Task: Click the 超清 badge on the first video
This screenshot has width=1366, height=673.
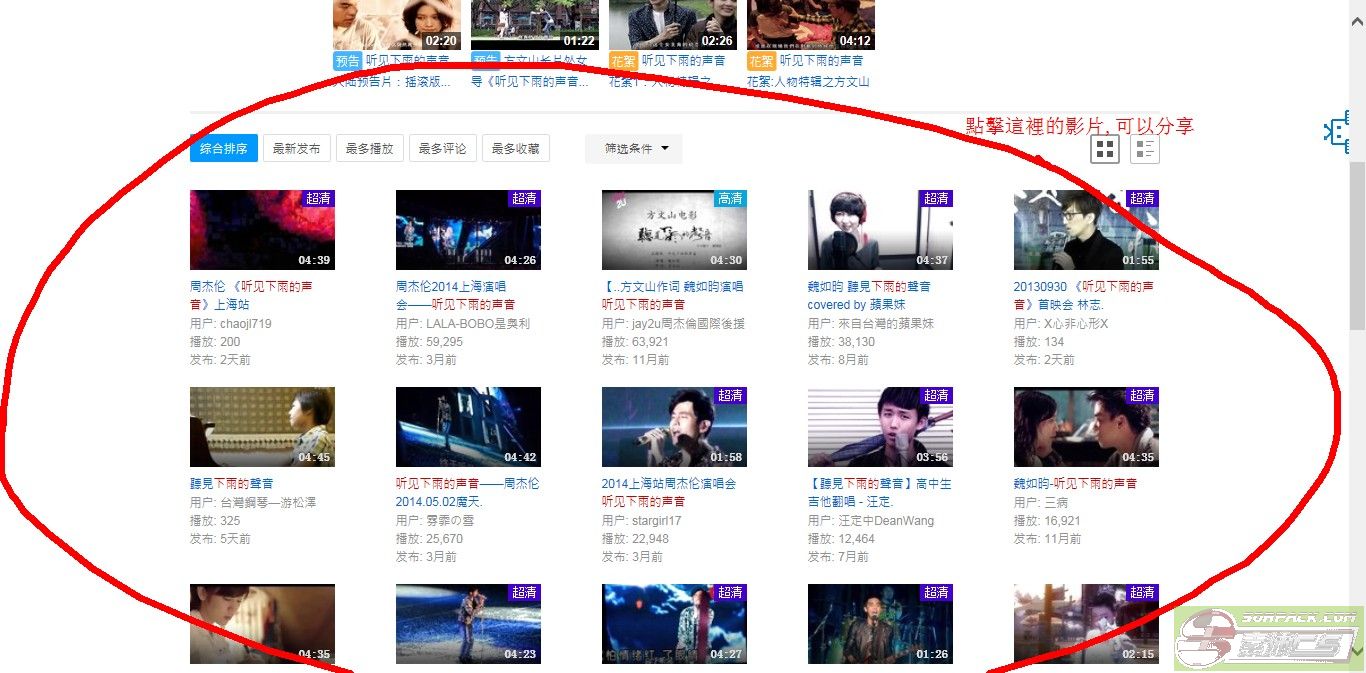Action: point(318,198)
